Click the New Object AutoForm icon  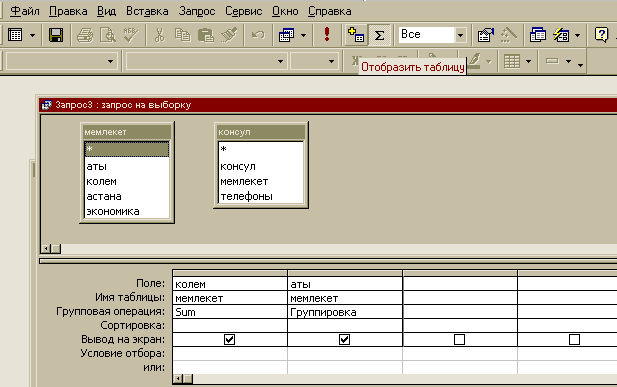click(561, 35)
